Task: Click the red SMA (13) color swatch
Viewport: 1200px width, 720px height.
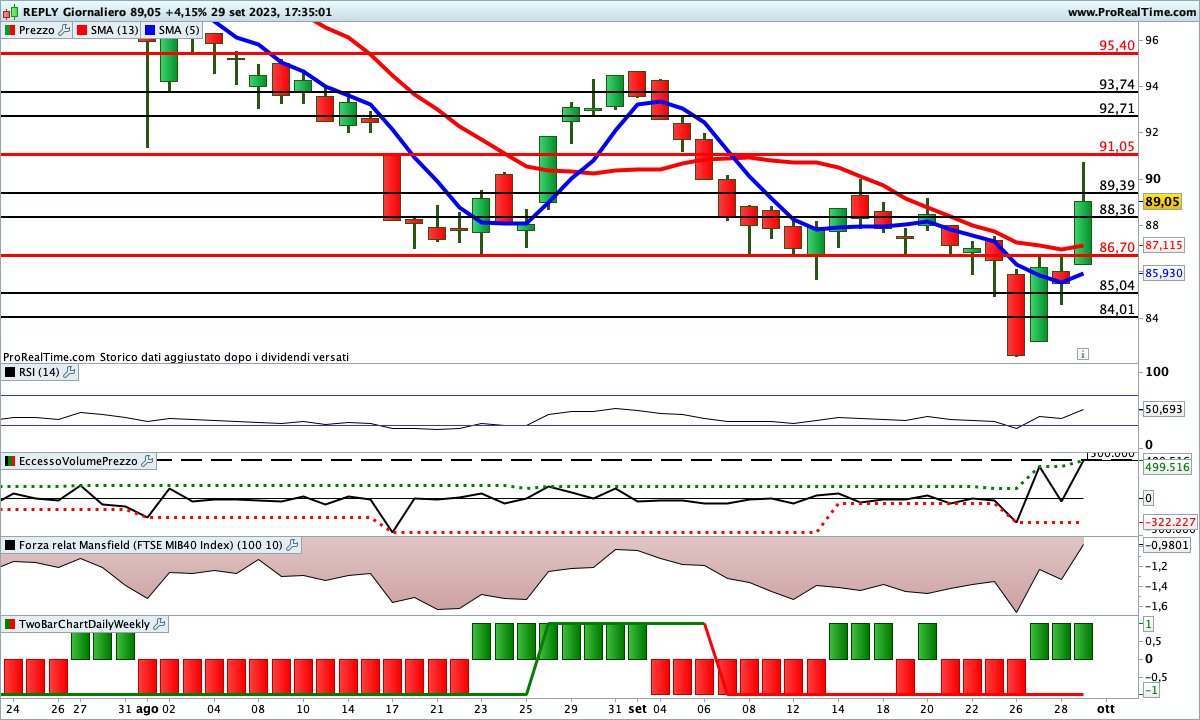Action: pos(82,30)
